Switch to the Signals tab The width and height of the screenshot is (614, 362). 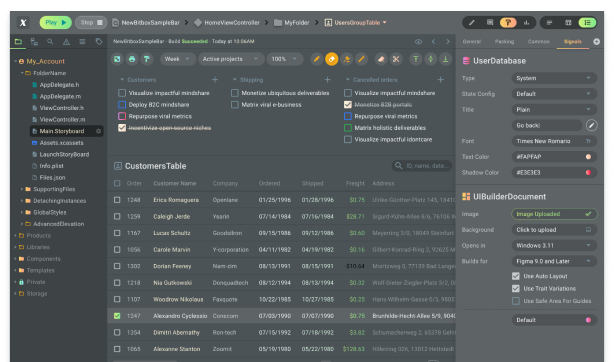coord(572,42)
